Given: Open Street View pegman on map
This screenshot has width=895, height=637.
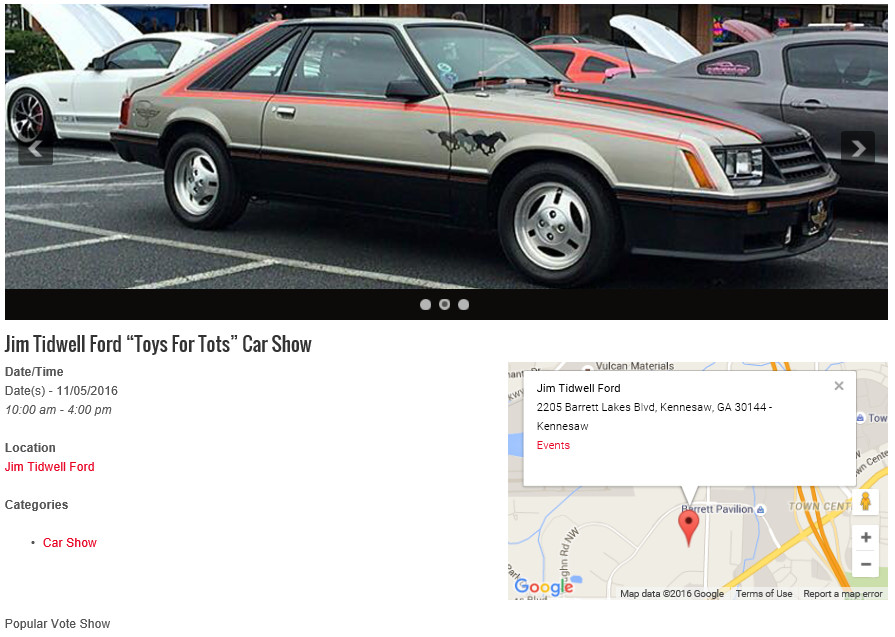Looking at the screenshot, I should (865, 502).
